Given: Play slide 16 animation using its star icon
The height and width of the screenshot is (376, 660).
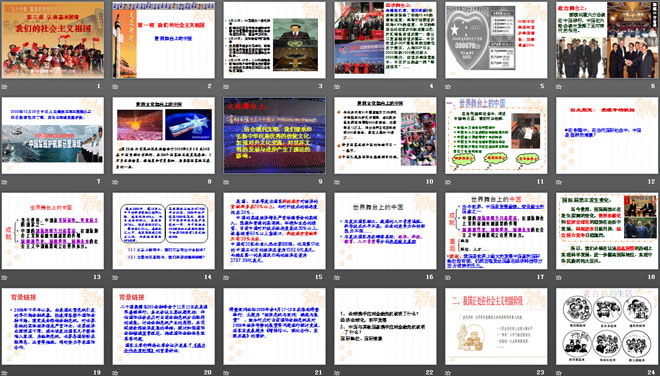Looking at the screenshot, I should (337, 277).
